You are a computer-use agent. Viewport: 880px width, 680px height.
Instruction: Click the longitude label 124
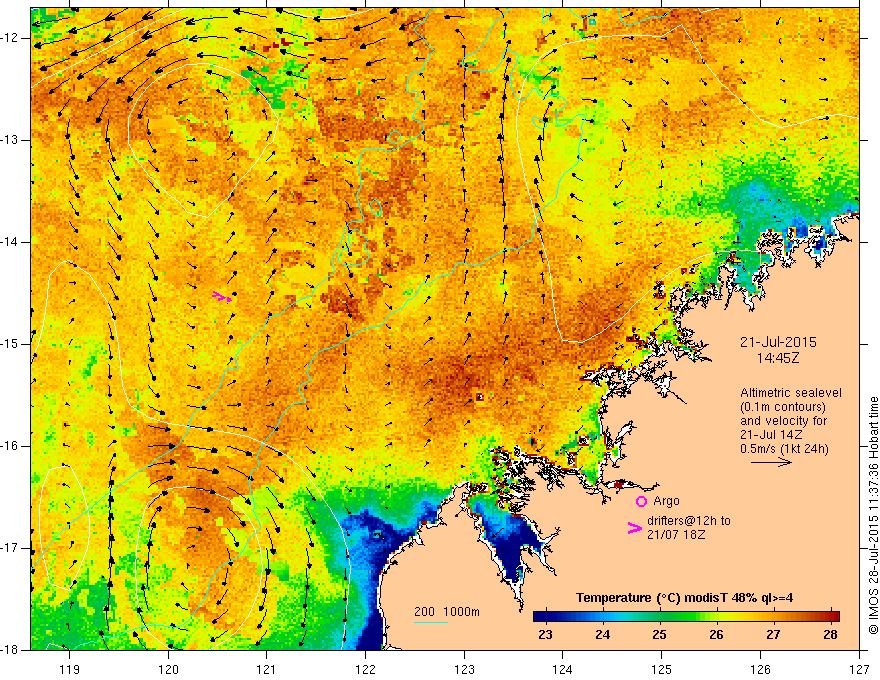(563, 669)
